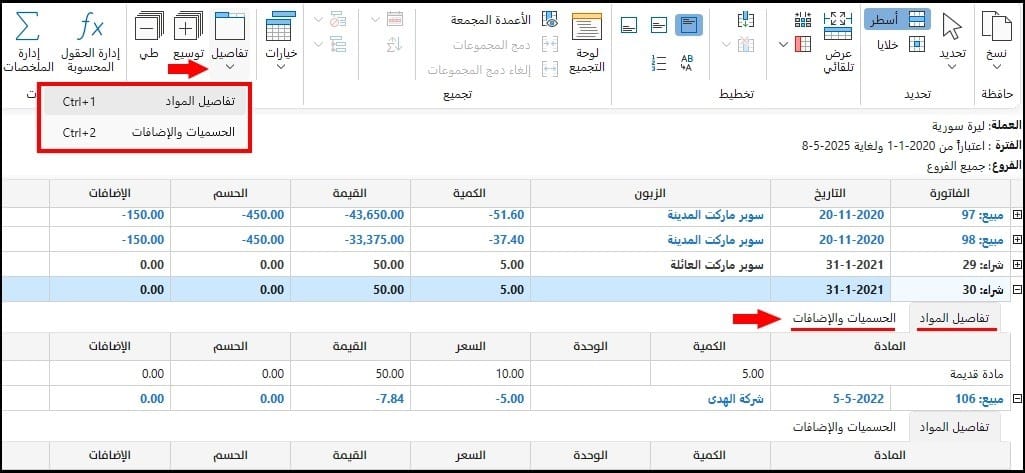Click the blue hierarchy tree icon
This screenshot has width=1025, height=473.
338,44
